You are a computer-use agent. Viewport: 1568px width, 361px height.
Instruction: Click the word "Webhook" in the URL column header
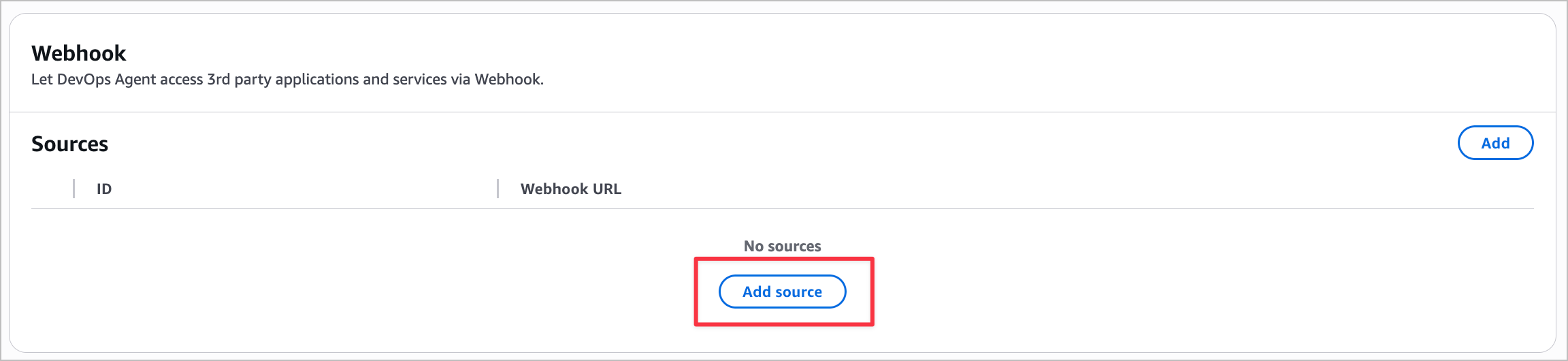[554, 189]
